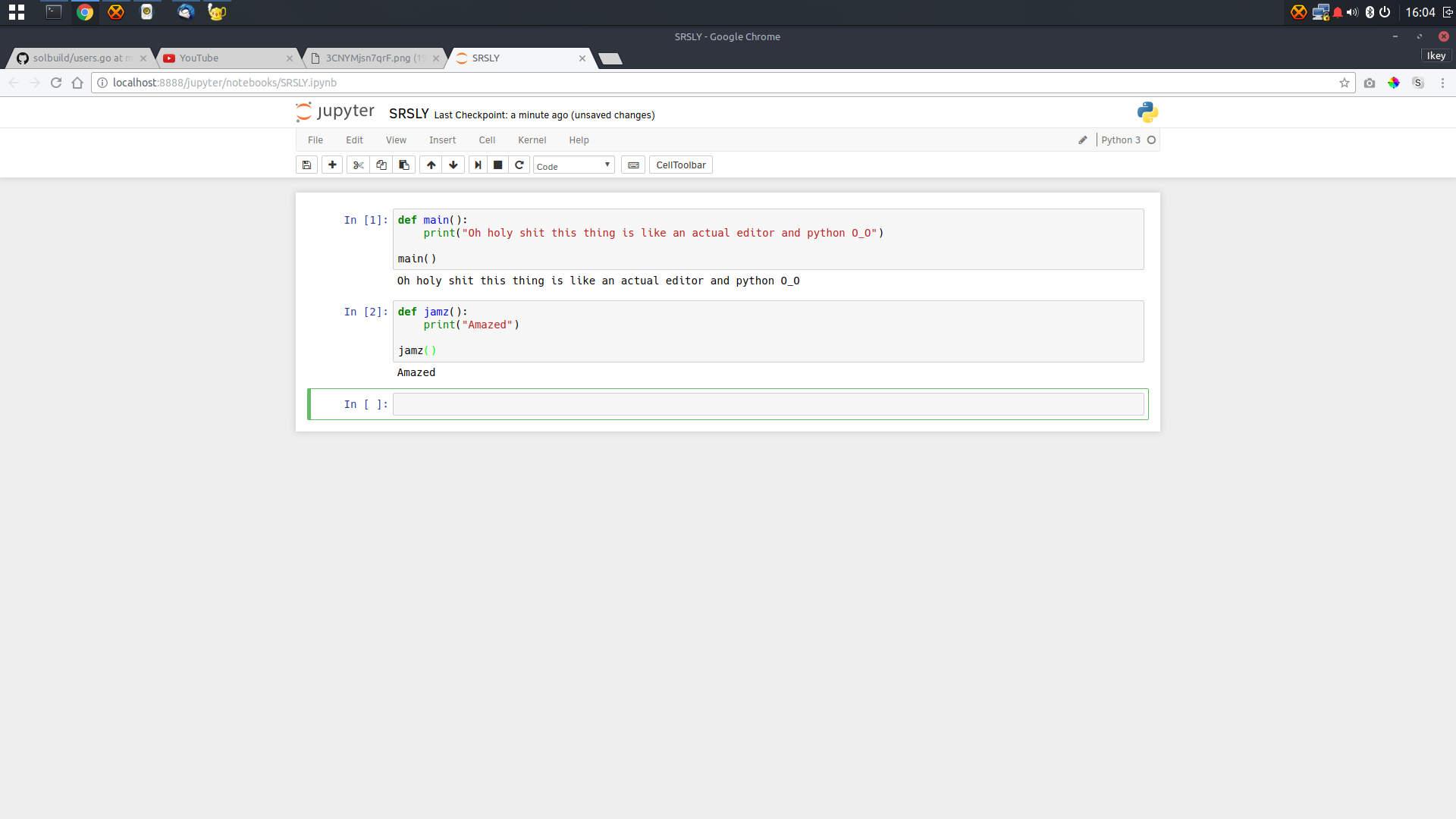Click the pencil edit mode indicator
The height and width of the screenshot is (819, 1456).
pyautogui.click(x=1083, y=140)
